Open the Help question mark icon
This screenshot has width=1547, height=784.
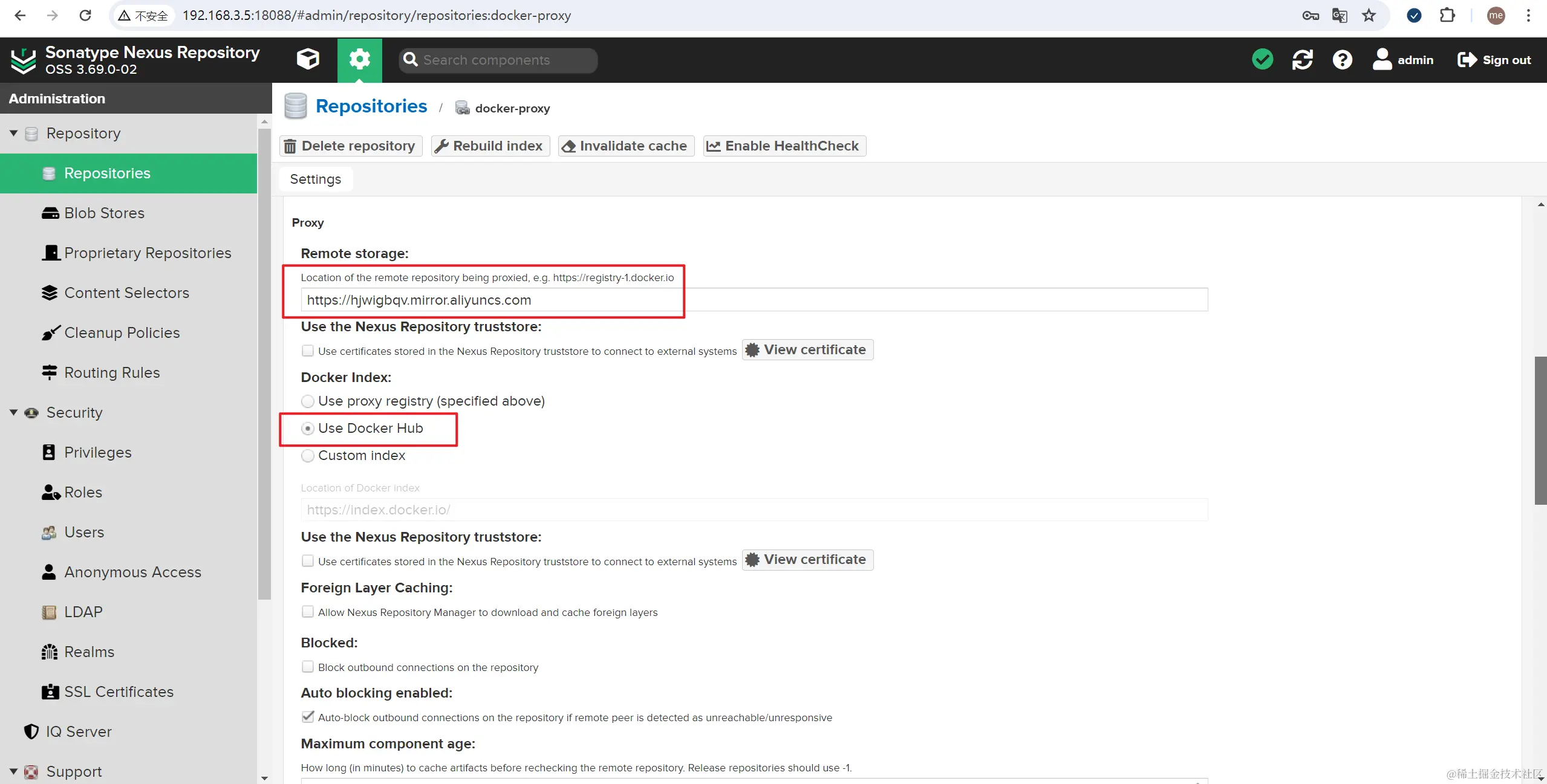coord(1342,59)
